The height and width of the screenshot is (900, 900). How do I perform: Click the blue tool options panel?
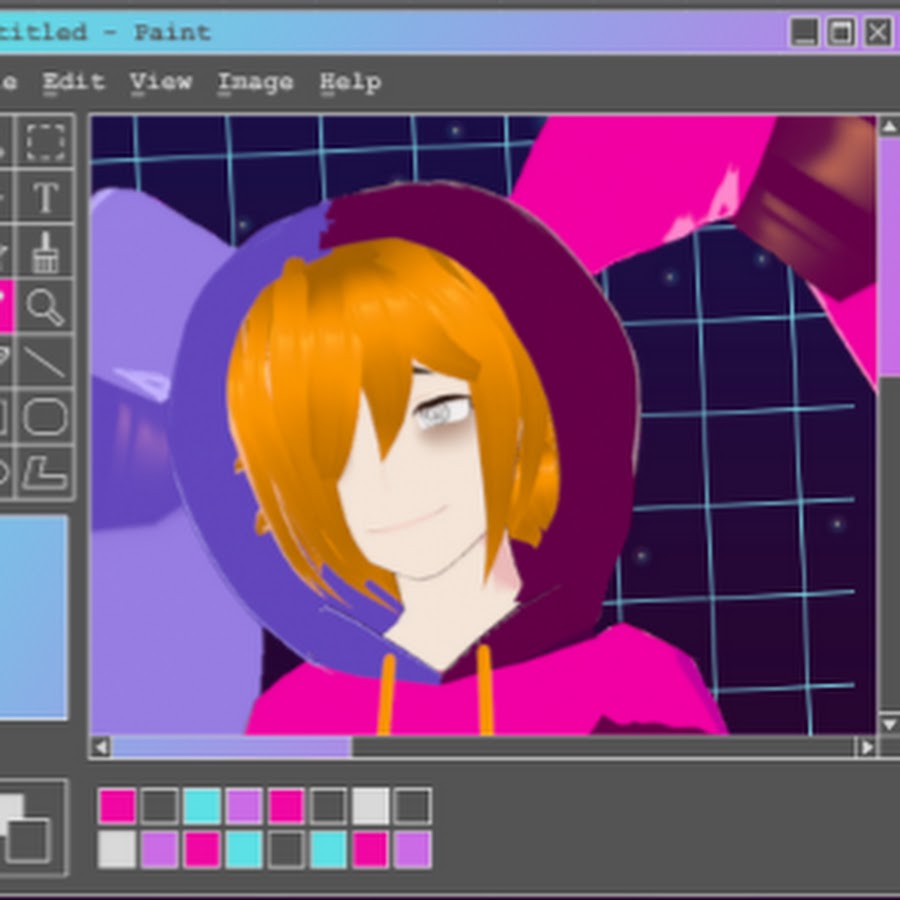coord(33,617)
